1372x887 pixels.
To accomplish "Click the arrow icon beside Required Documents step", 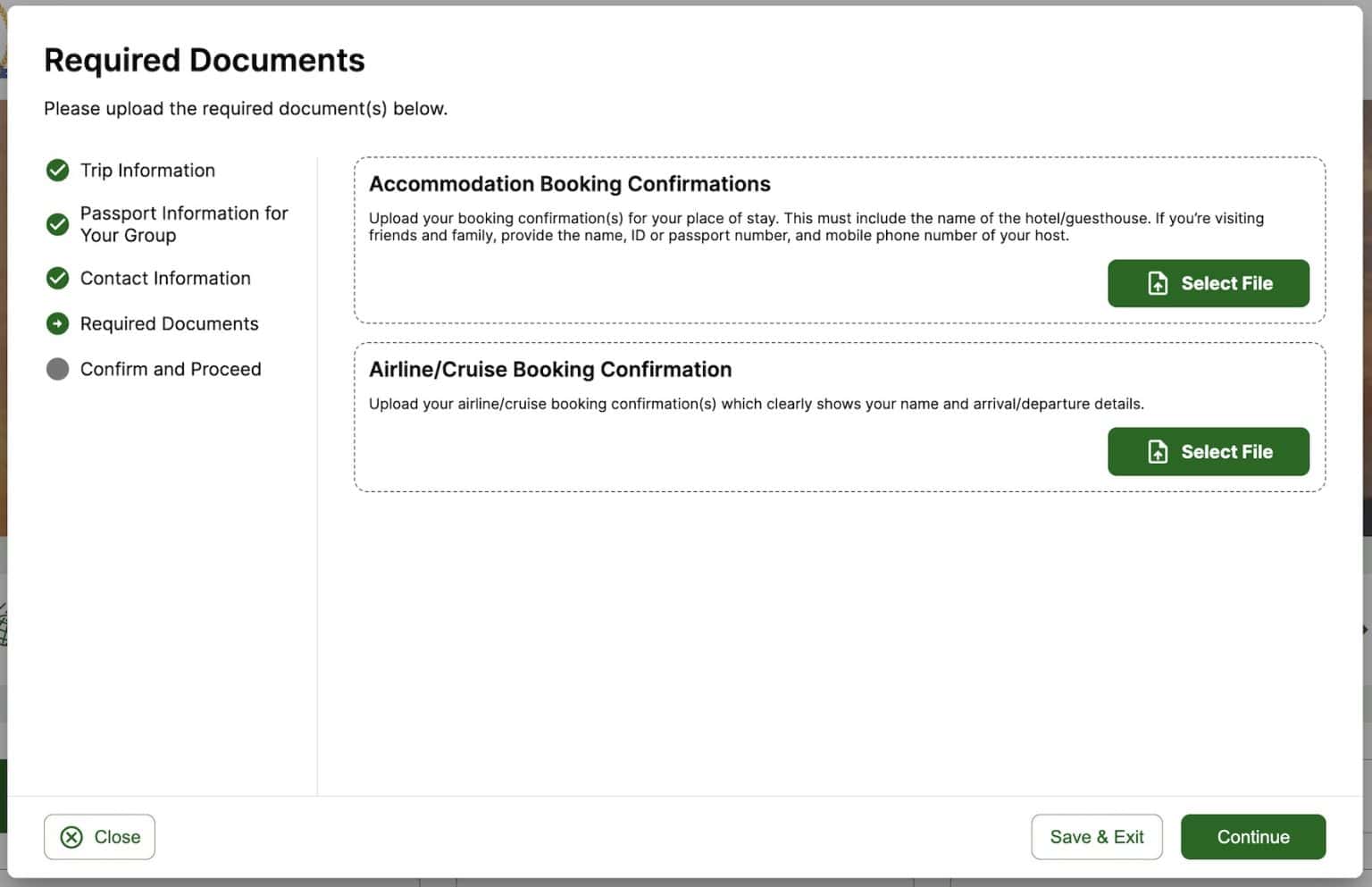I will 57,323.
